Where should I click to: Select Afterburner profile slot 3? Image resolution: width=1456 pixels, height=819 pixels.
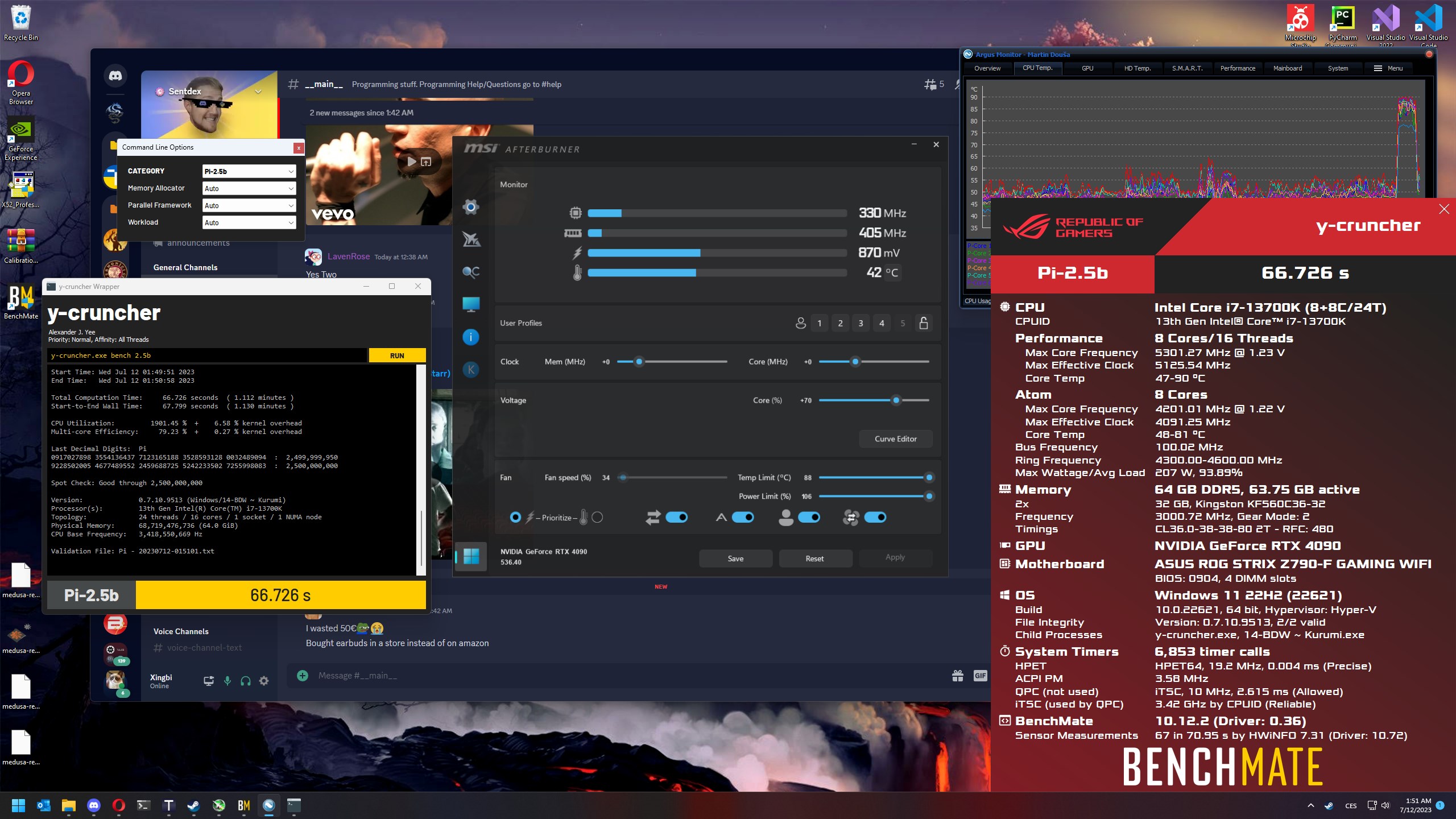click(x=861, y=323)
